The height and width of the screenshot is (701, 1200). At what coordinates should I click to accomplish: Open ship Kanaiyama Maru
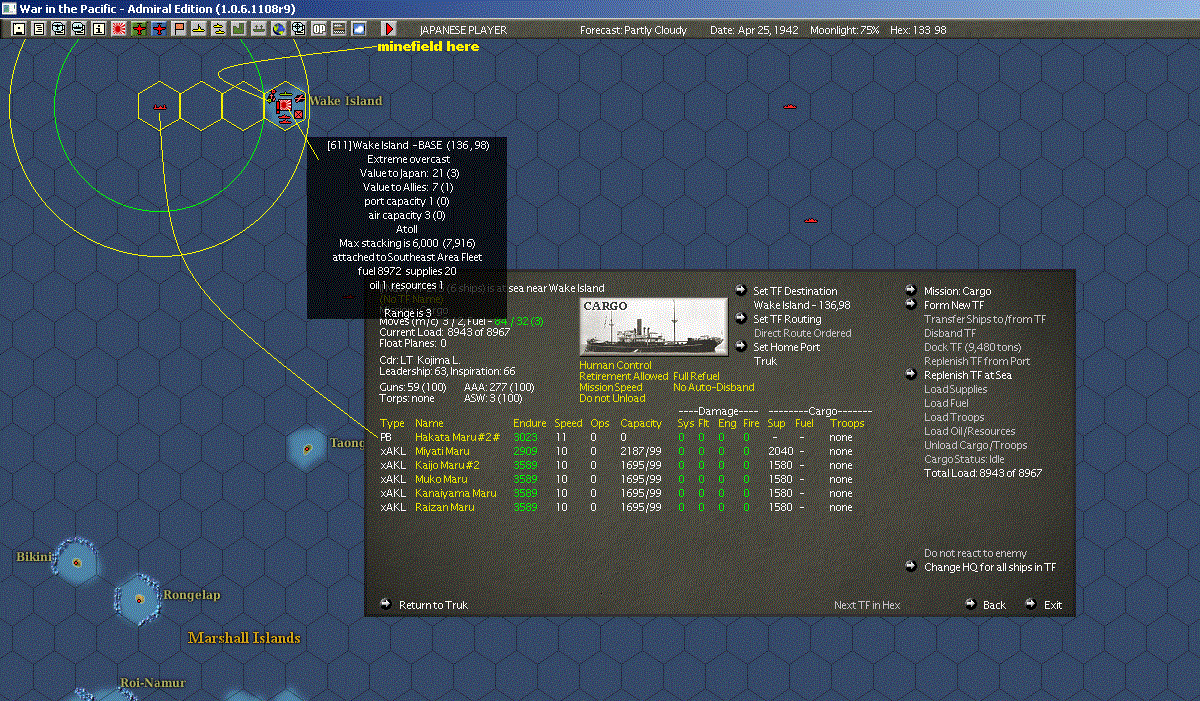pyautogui.click(x=455, y=493)
